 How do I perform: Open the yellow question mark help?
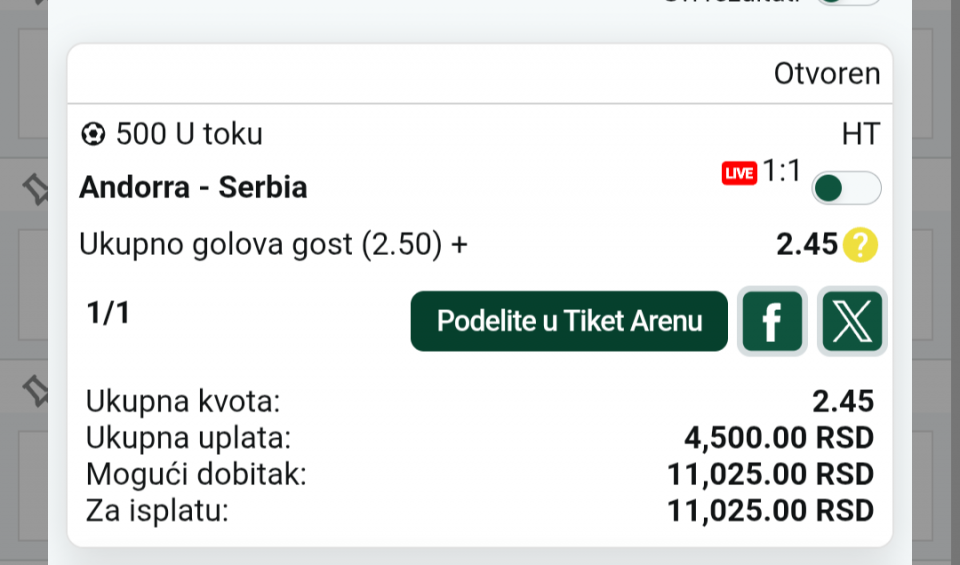[860, 244]
